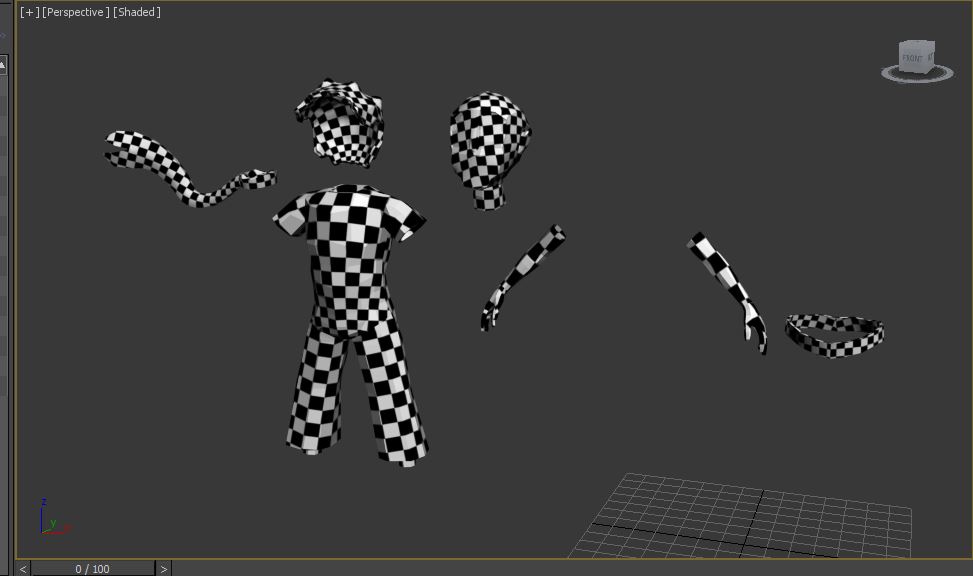Viewport: 973px width, 576px height.
Task: Open the Perspective view label menu
Action: tap(76, 12)
